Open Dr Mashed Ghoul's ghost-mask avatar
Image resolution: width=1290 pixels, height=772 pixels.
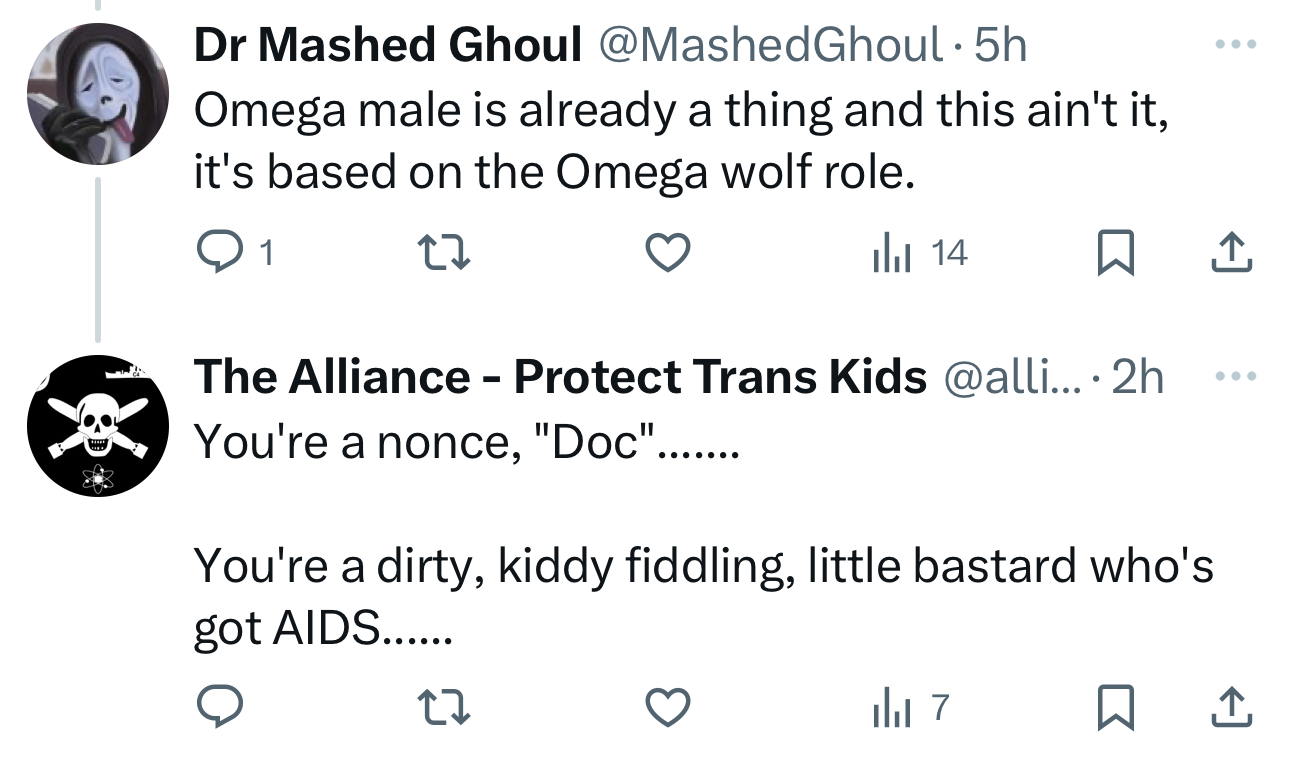[x=97, y=95]
